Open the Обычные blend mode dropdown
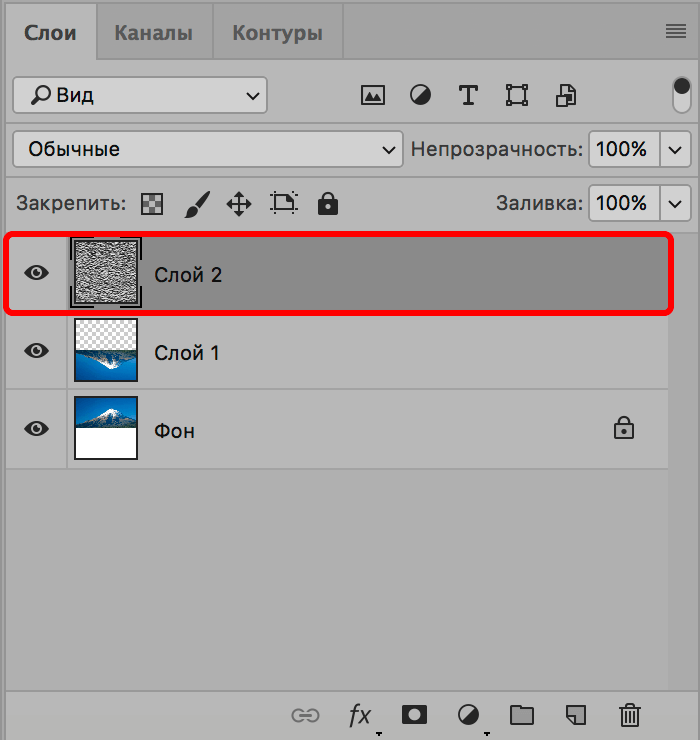The height and width of the screenshot is (740, 700). click(207, 149)
